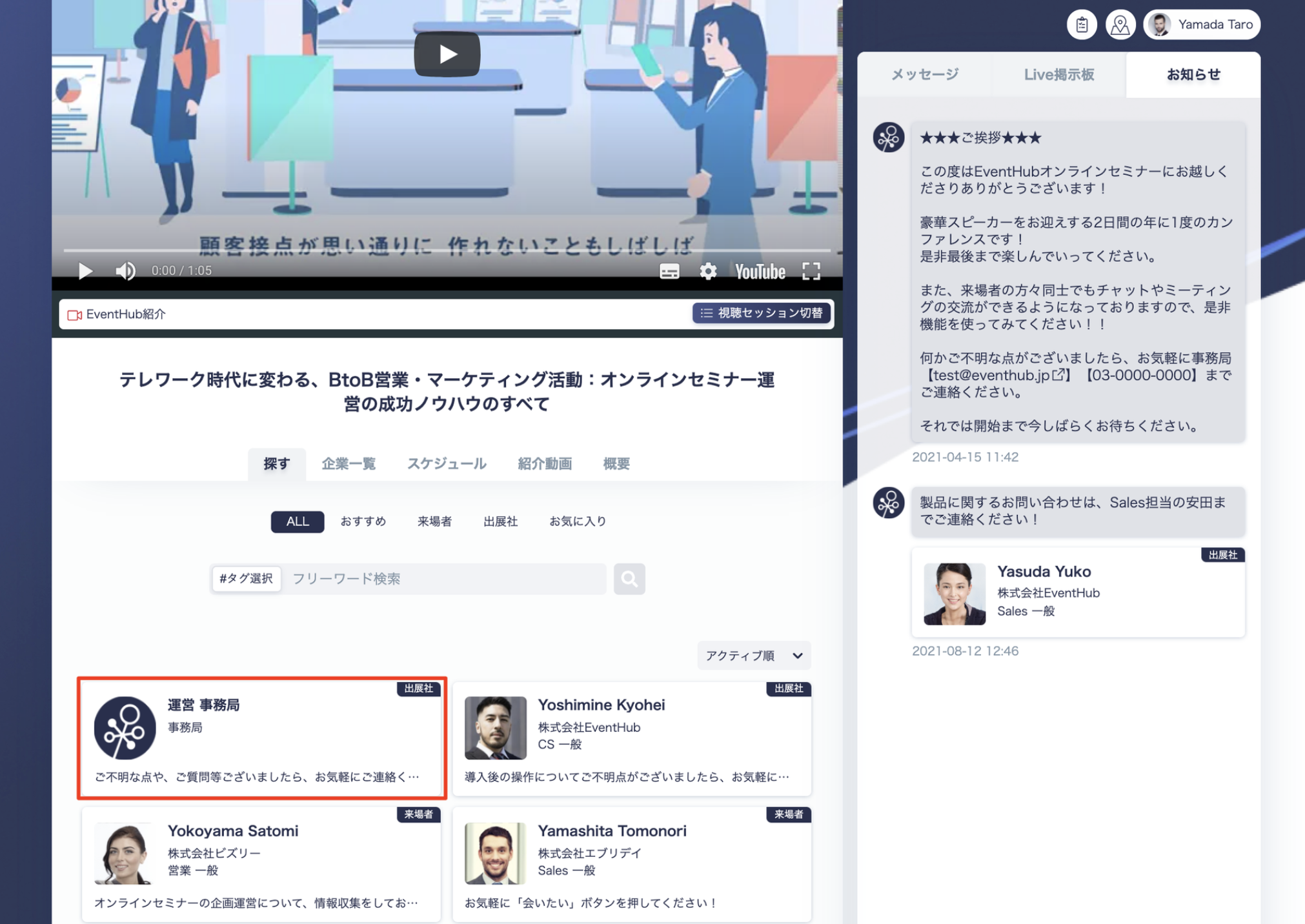
Task: Play the video using the large center play button
Action: click(447, 54)
